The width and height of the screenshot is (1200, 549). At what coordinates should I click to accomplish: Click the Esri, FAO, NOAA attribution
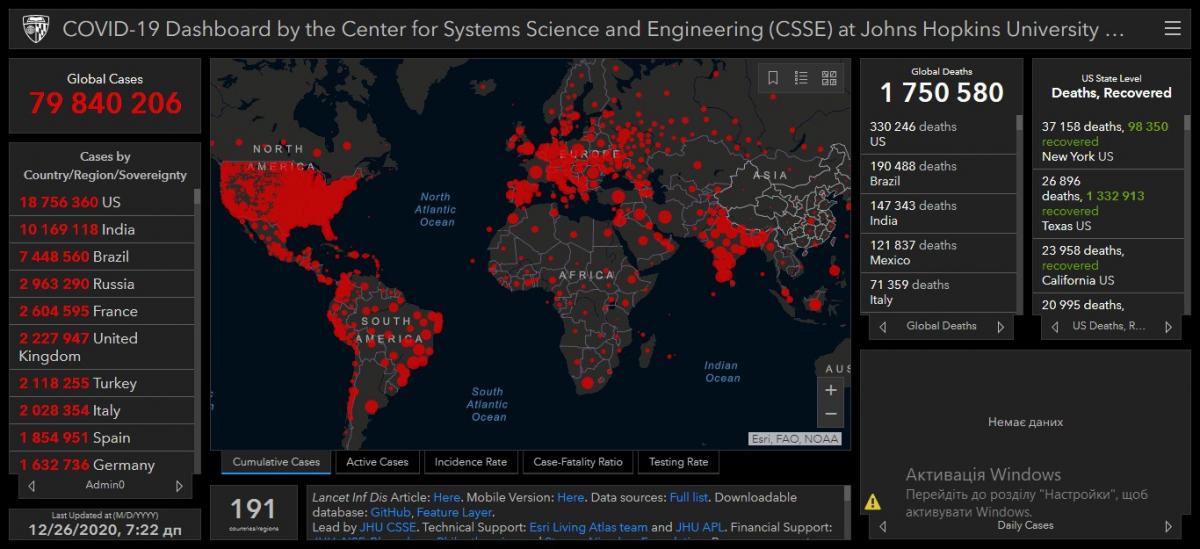795,438
